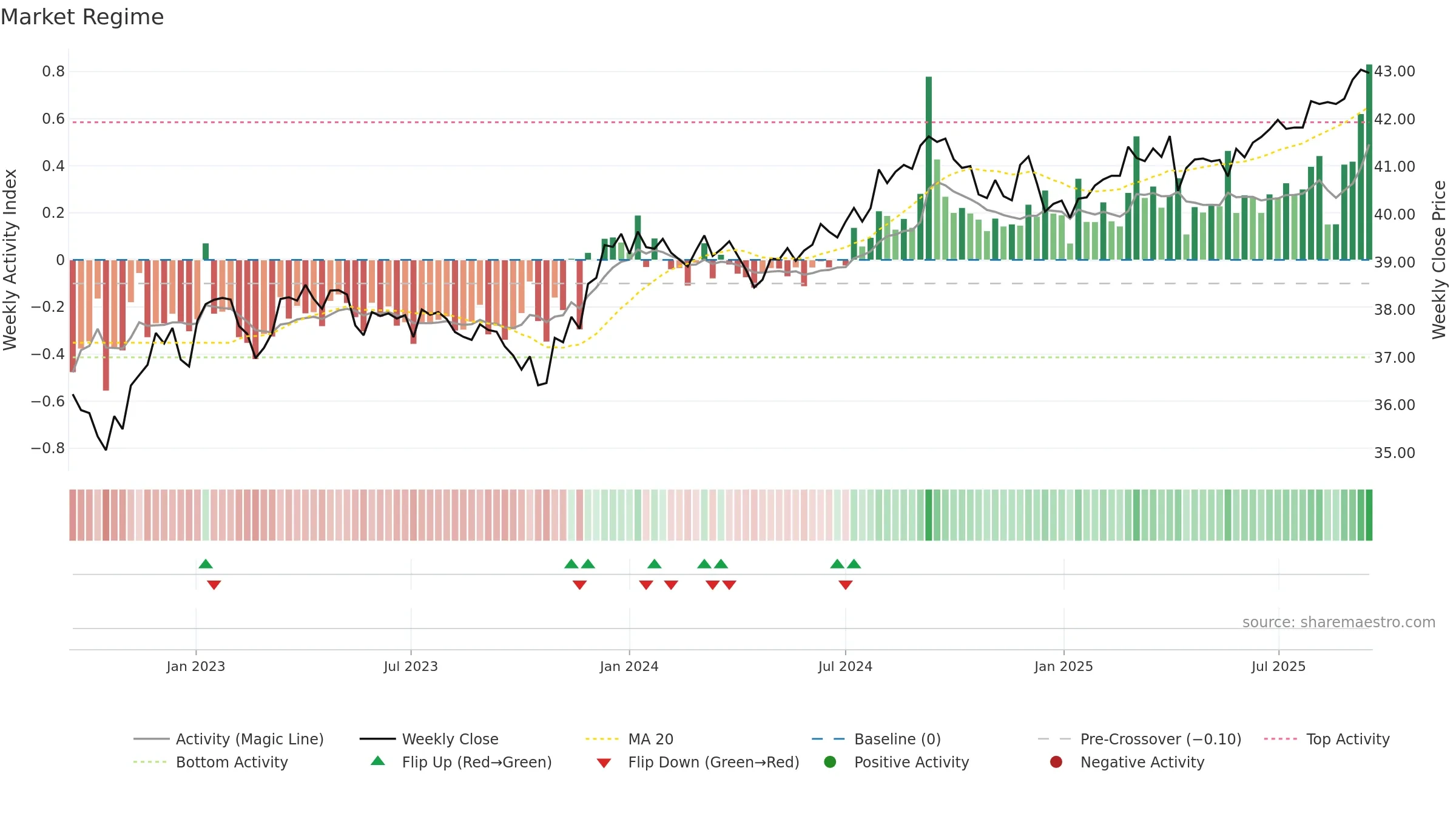
Task: Click the source: sharemaestro.com text
Action: coord(1339,622)
